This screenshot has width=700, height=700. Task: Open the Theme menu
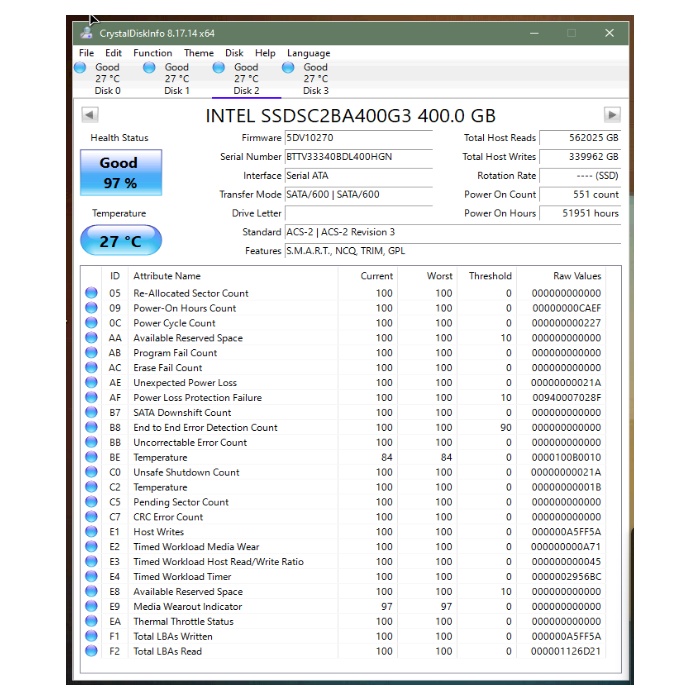(x=198, y=53)
